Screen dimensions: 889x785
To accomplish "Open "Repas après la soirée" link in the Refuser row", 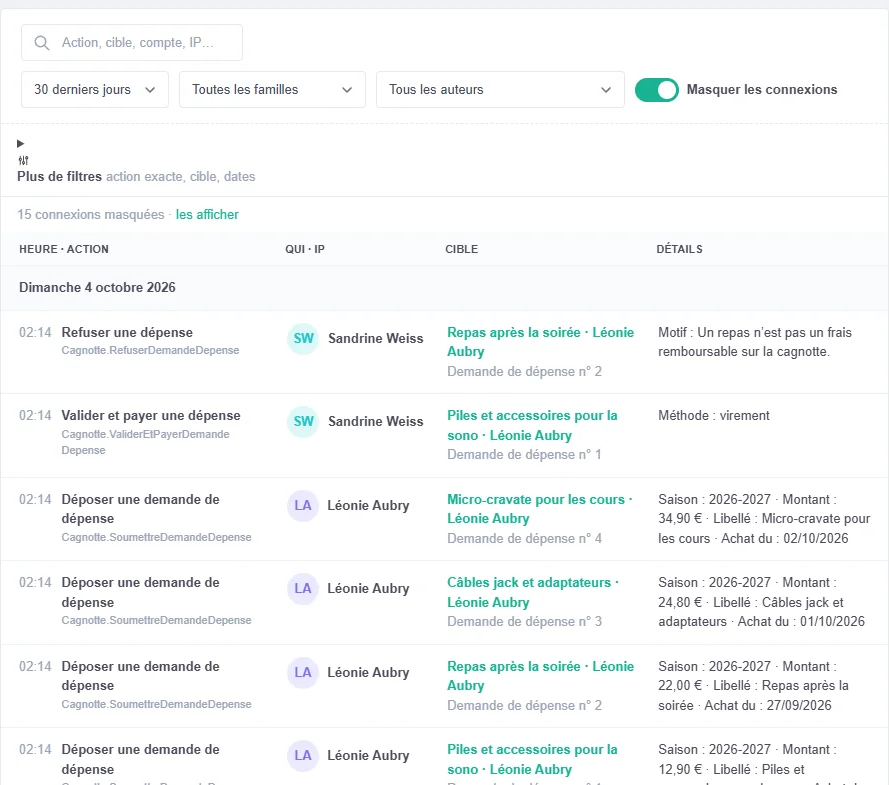I will click(x=540, y=342).
